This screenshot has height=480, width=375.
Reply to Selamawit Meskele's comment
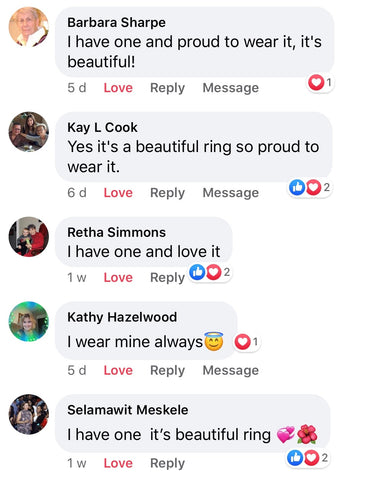click(167, 463)
